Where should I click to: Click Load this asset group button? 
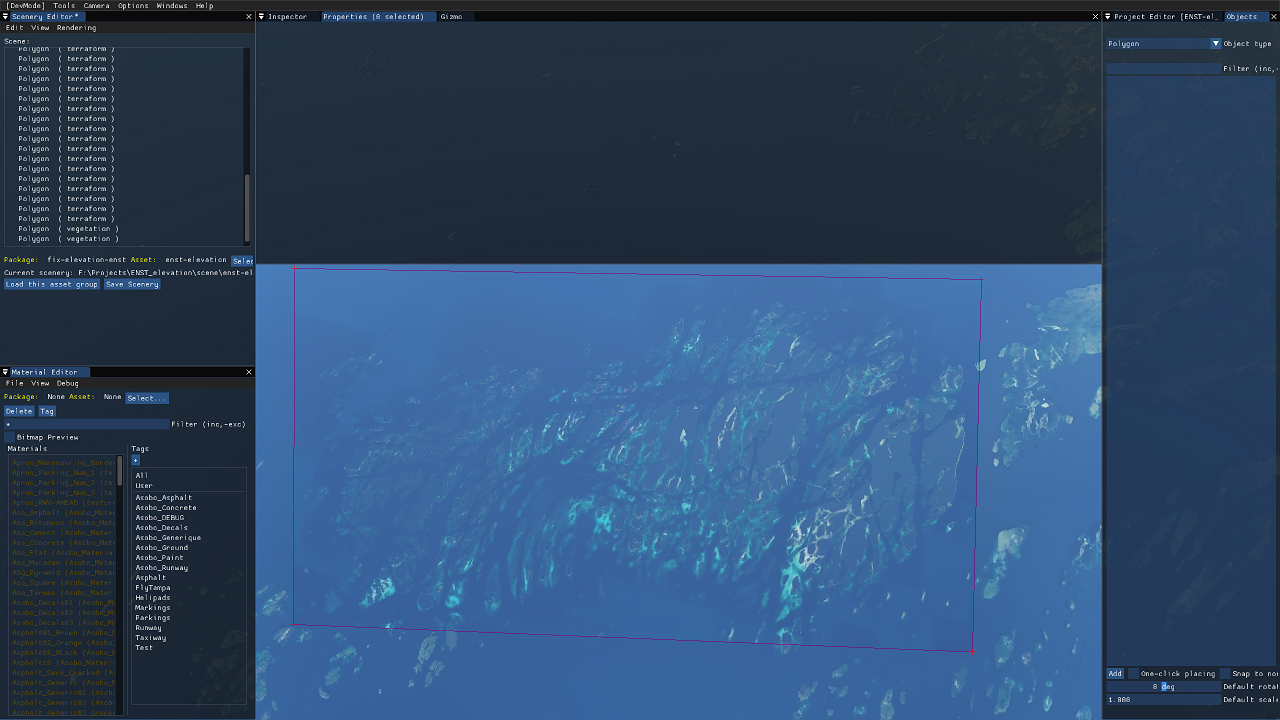[x=51, y=284]
